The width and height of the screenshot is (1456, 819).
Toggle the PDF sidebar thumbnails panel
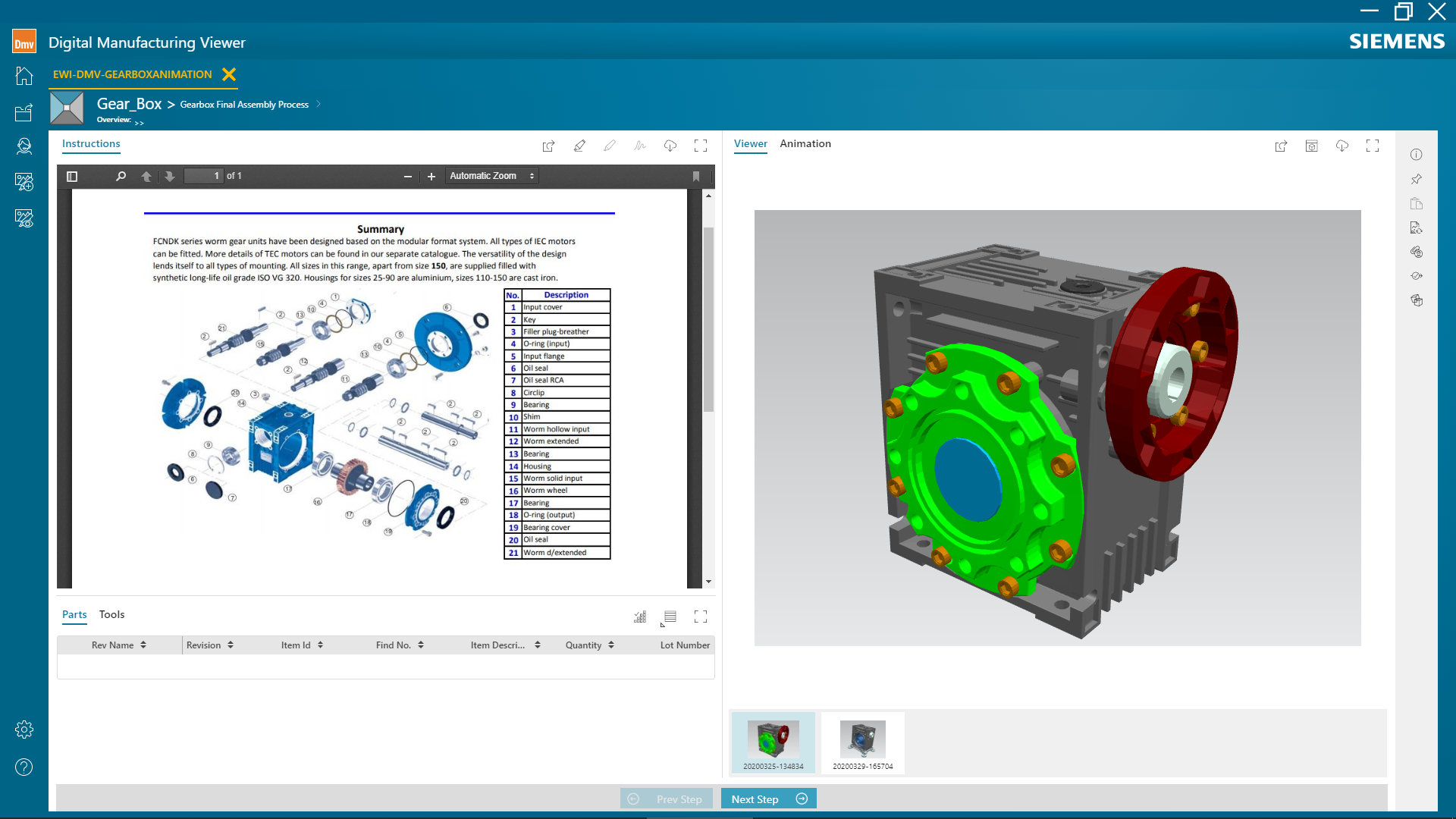[72, 176]
